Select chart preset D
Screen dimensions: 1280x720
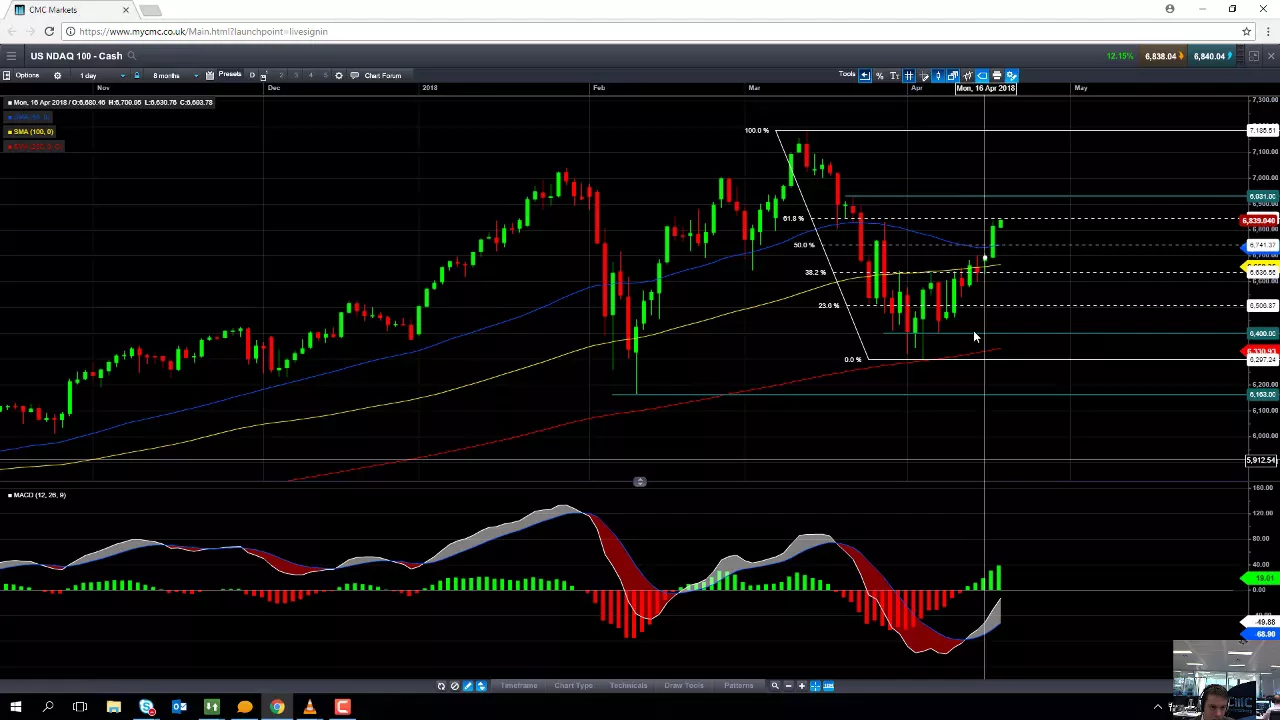(251, 76)
